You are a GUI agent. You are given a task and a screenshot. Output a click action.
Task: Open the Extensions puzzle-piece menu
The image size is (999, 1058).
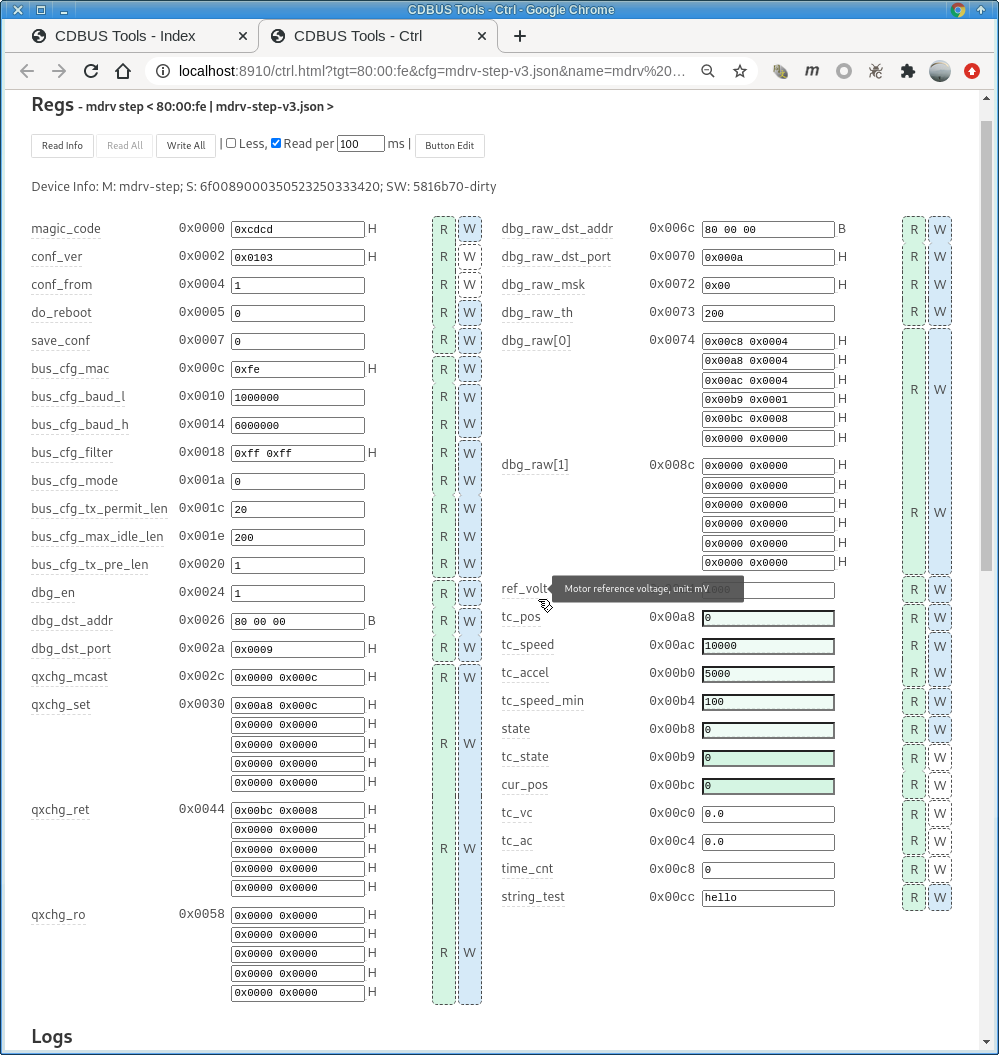pos(908,71)
